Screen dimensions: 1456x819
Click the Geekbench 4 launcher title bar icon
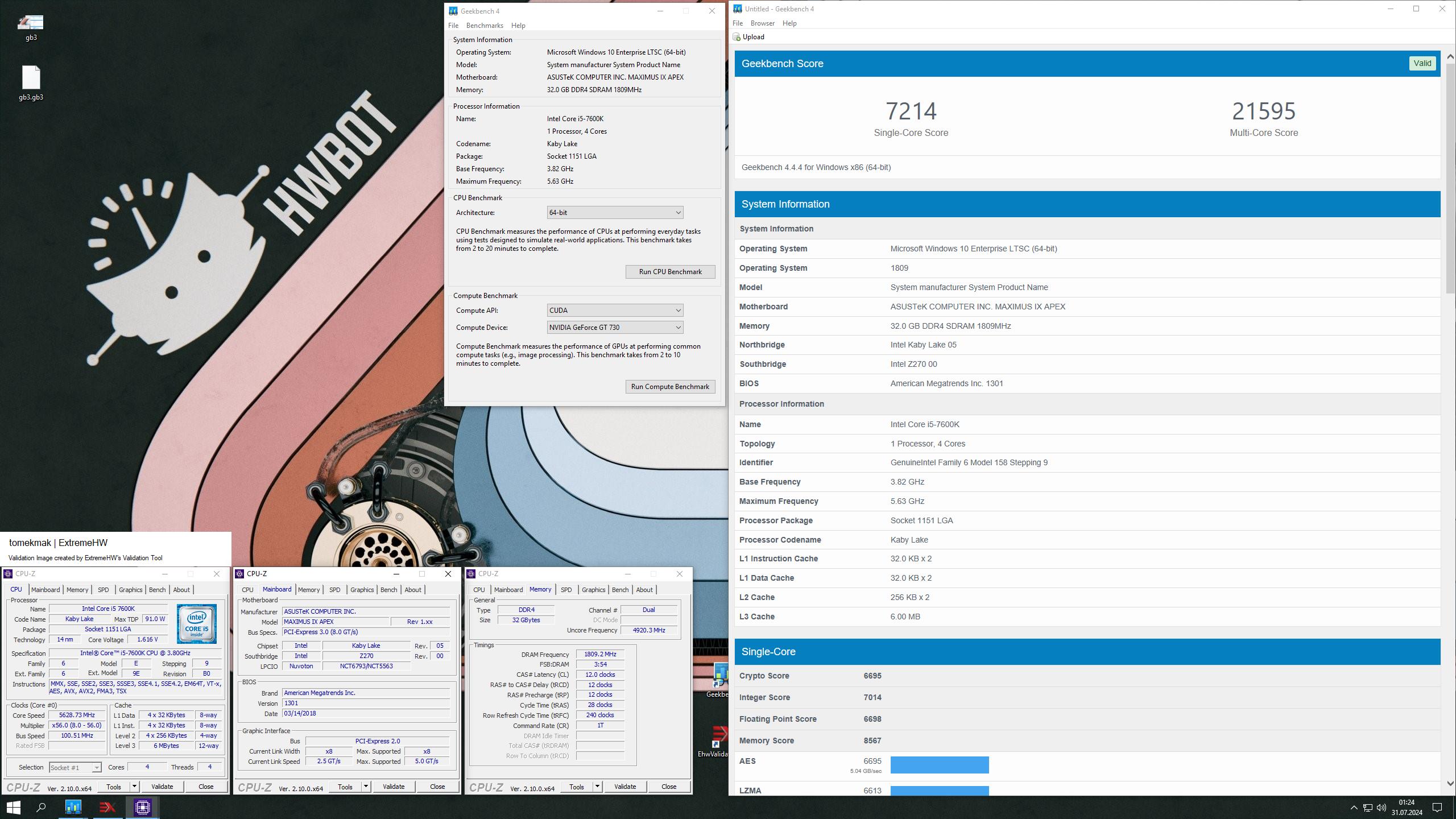coord(453,11)
